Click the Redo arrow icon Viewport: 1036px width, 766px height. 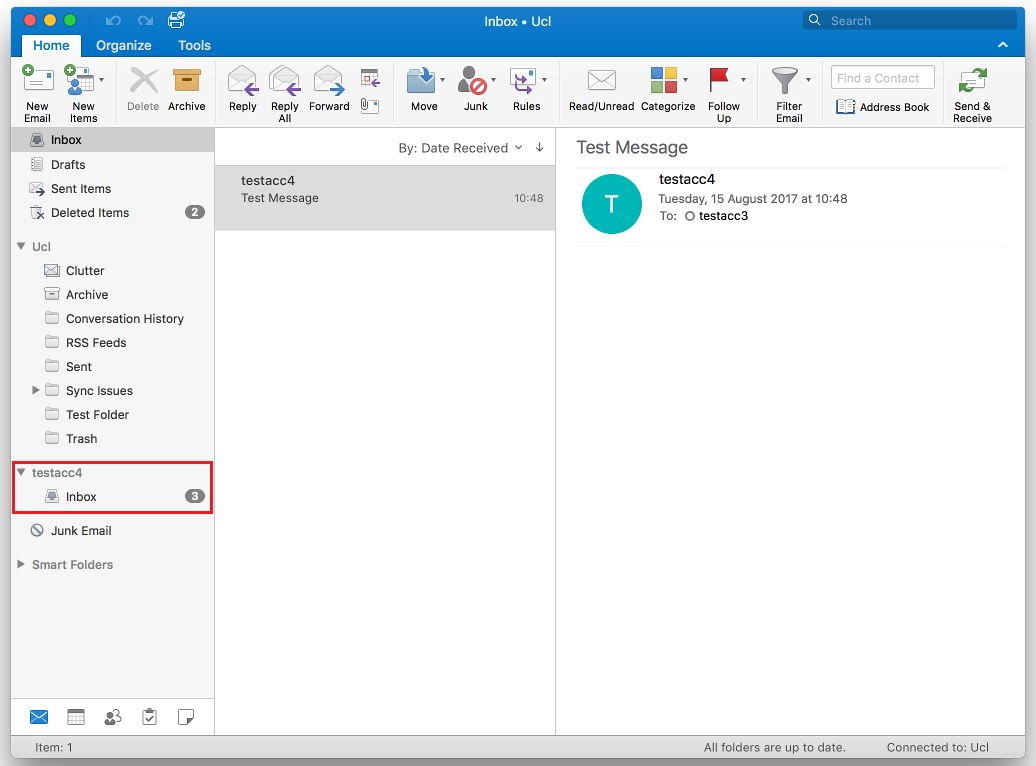click(x=145, y=20)
